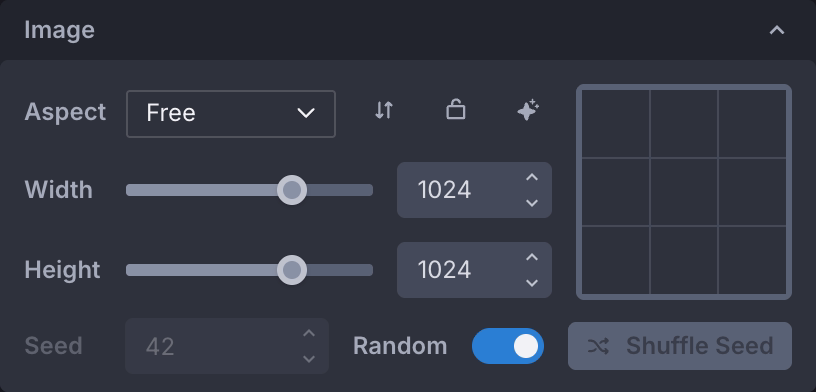Click the shuffle icon on Shuffle Seed
816x392 pixels.
click(x=598, y=346)
